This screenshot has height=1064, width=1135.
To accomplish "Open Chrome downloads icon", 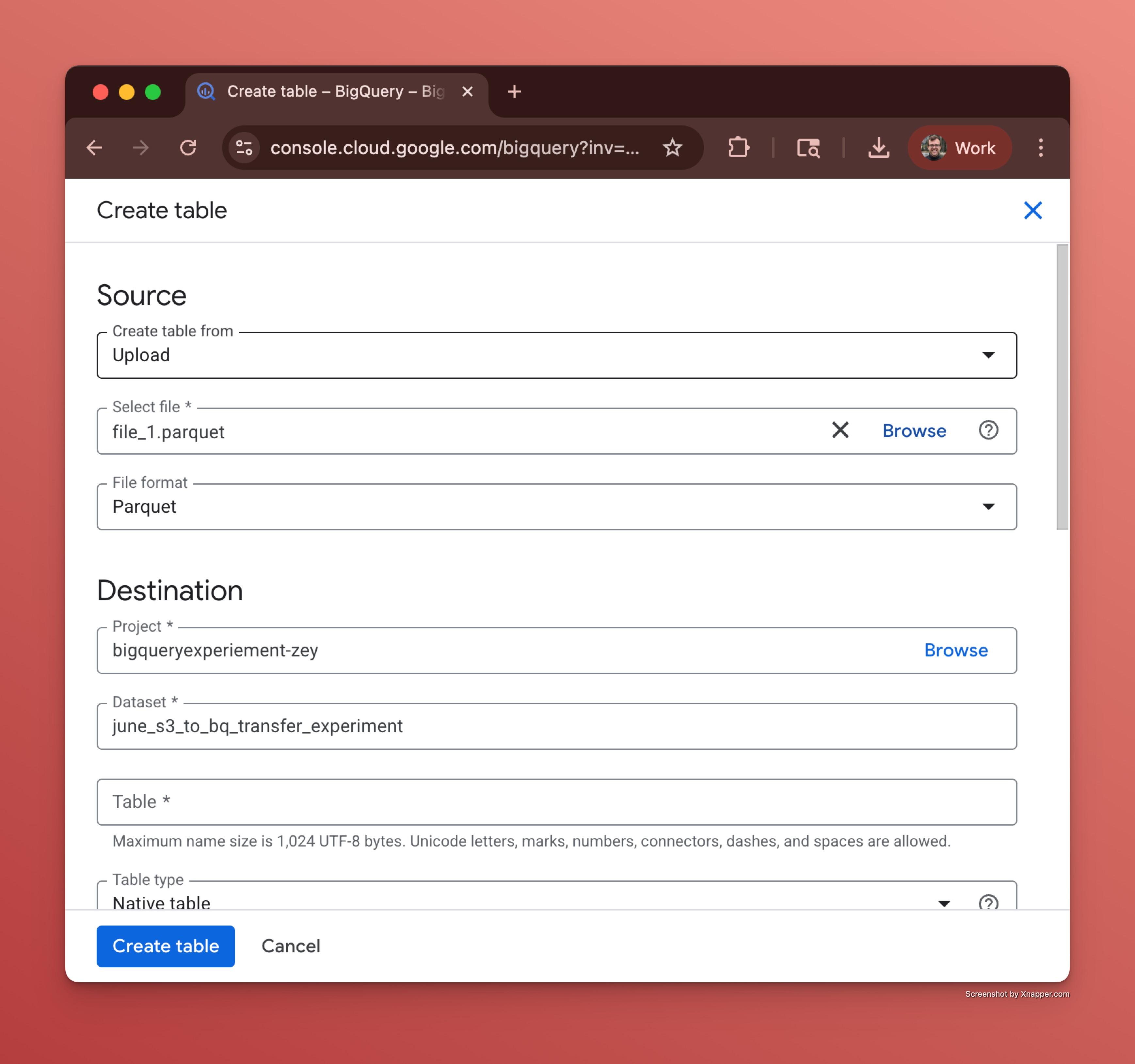I will point(878,147).
